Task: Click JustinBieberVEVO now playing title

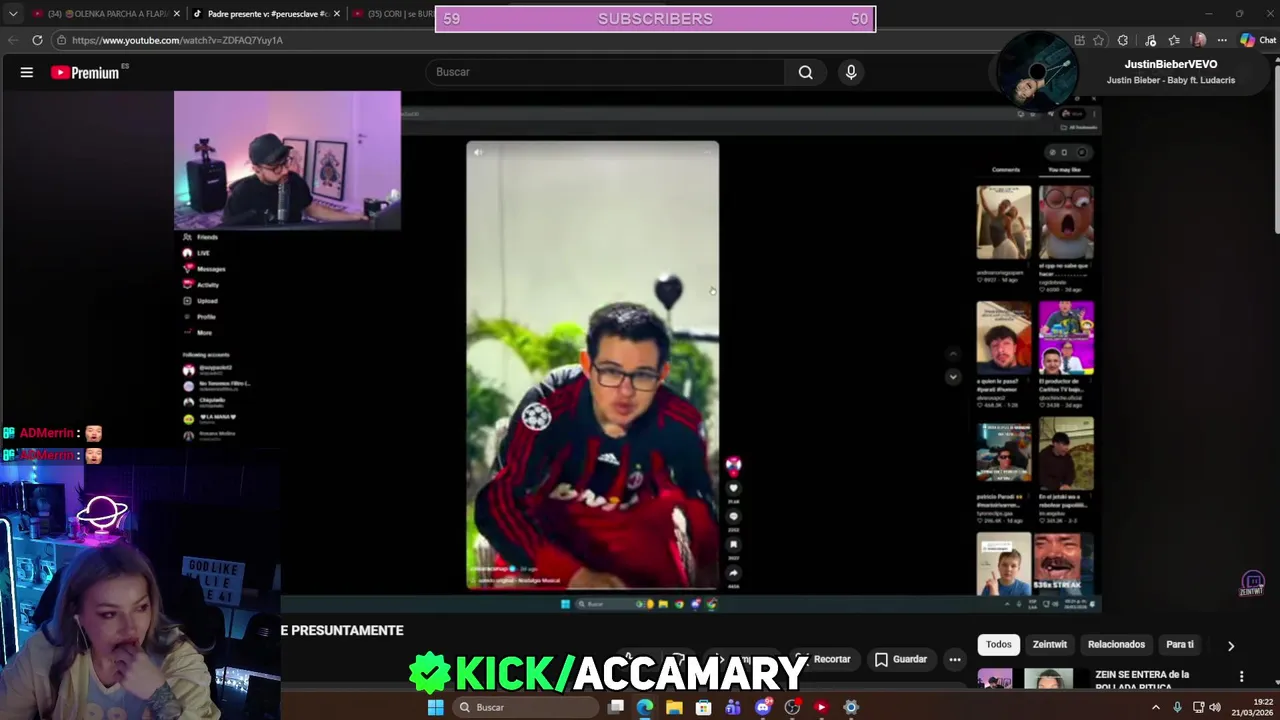Action: 1170,64
